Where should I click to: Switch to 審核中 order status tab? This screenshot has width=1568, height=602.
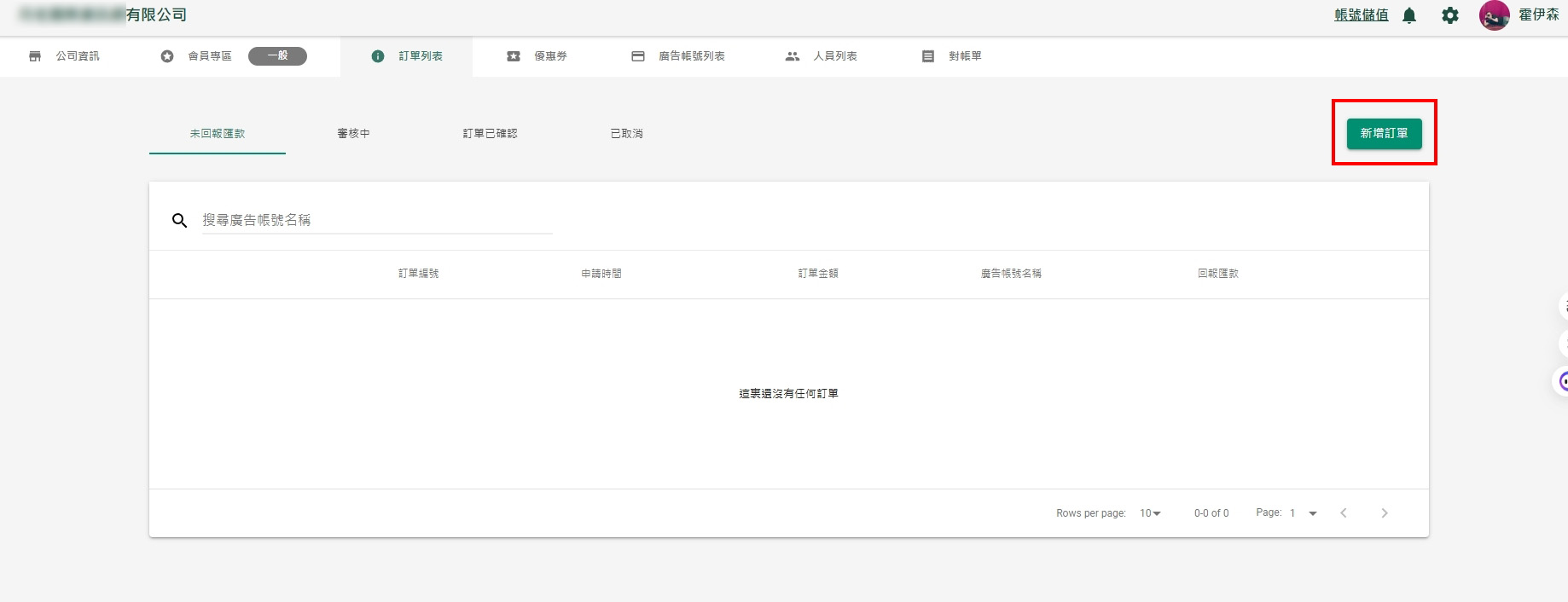click(353, 134)
